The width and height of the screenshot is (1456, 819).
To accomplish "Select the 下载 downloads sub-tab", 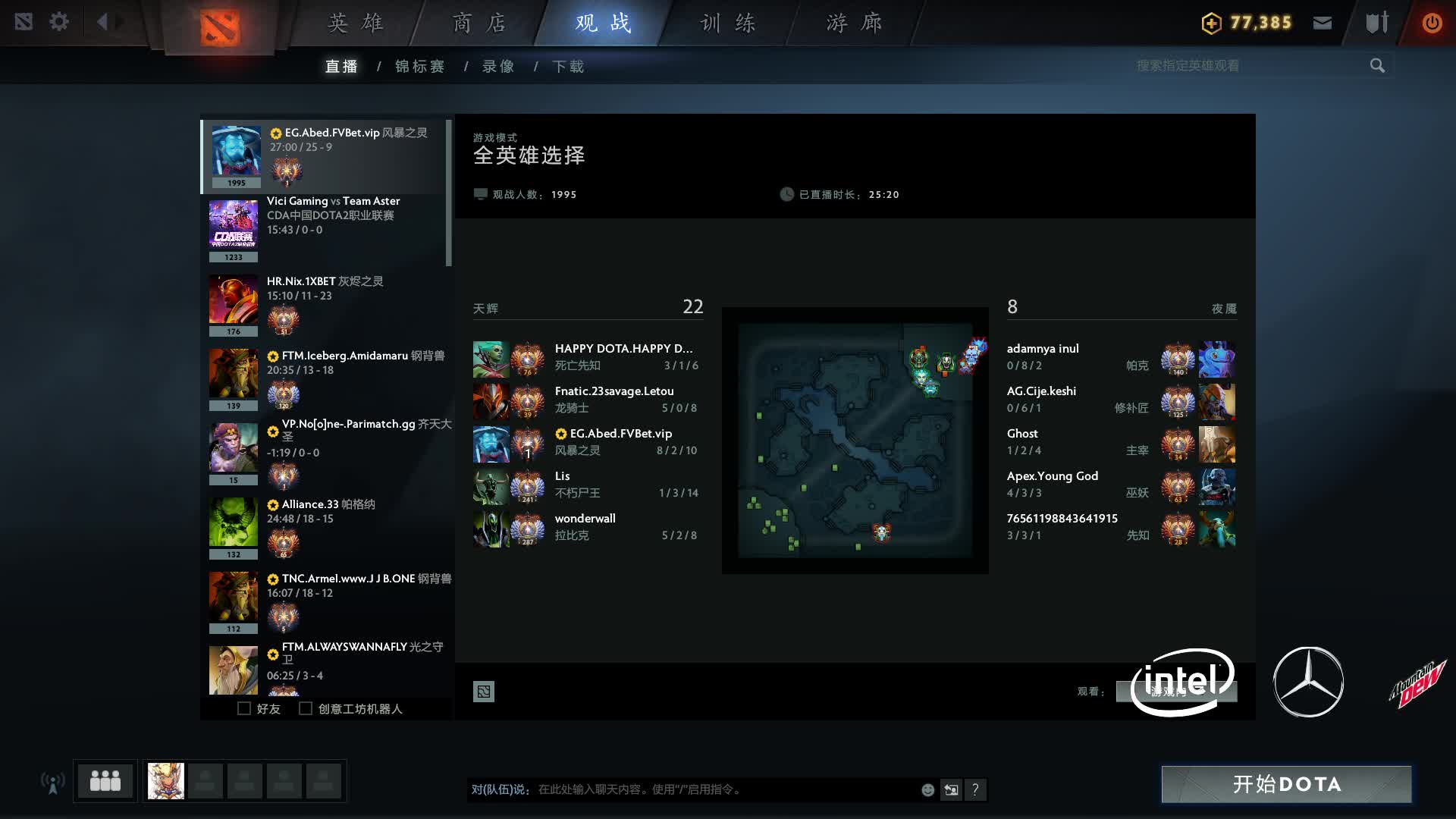I will [568, 67].
